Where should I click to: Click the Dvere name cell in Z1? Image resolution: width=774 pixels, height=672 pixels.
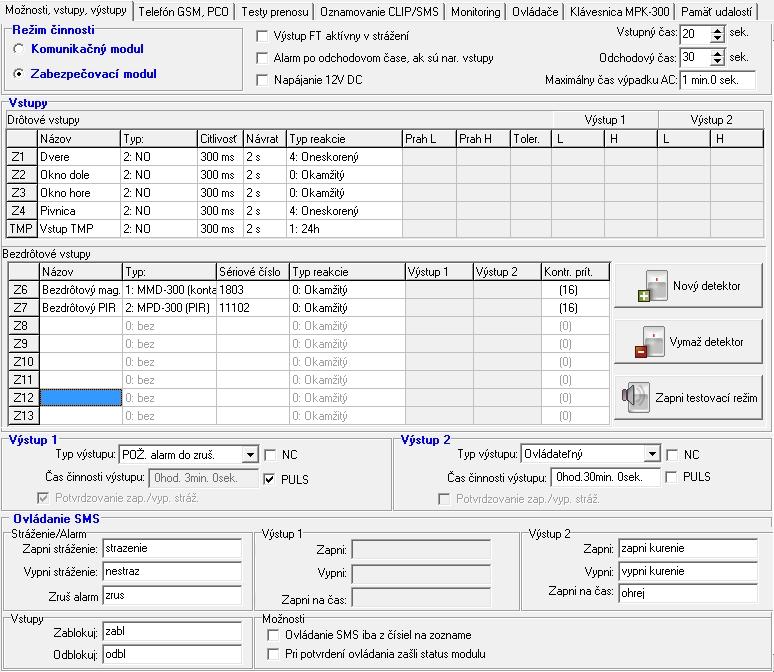click(x=79, y=157)
